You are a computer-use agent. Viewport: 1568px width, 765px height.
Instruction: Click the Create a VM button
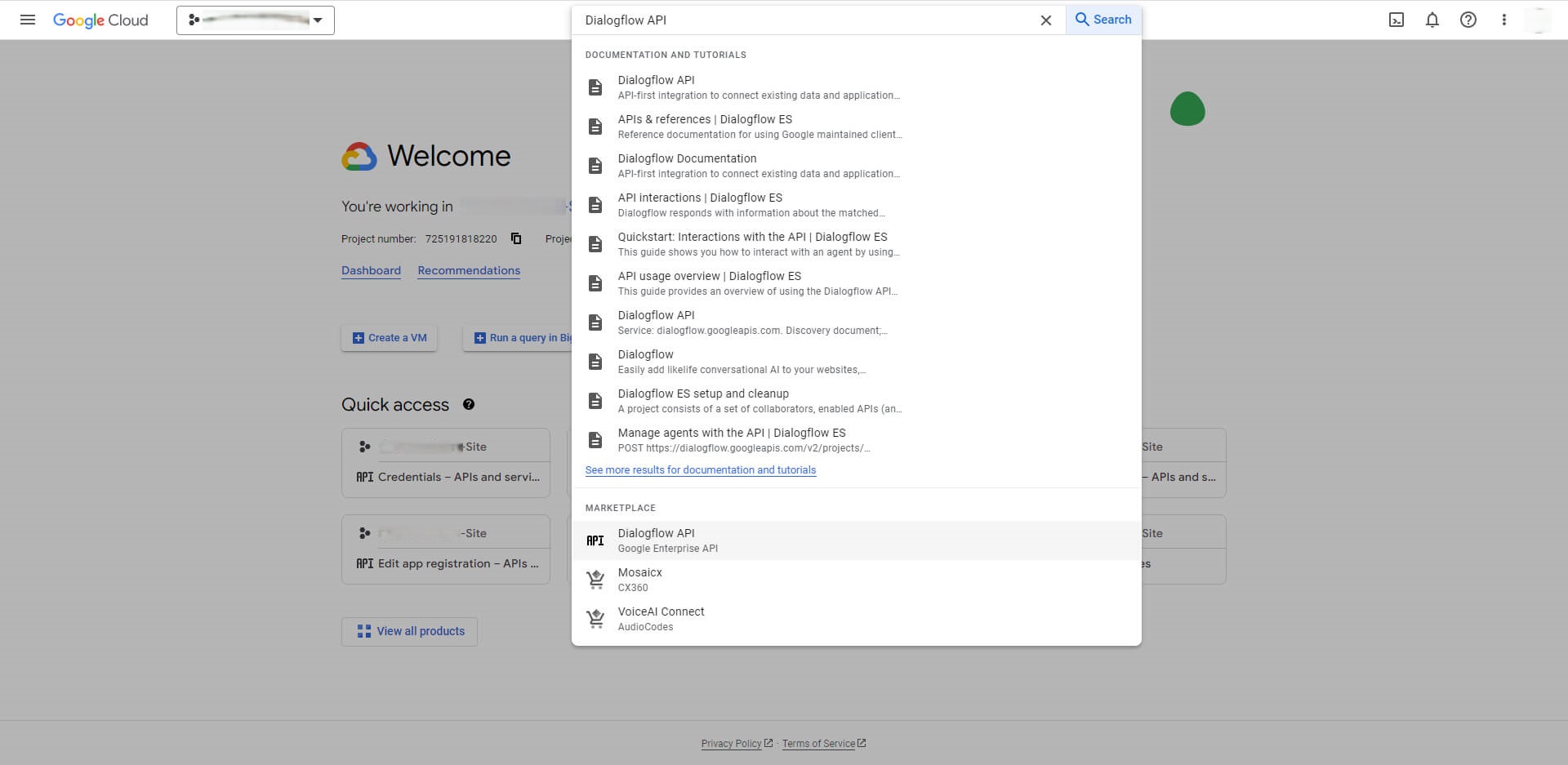390,338
